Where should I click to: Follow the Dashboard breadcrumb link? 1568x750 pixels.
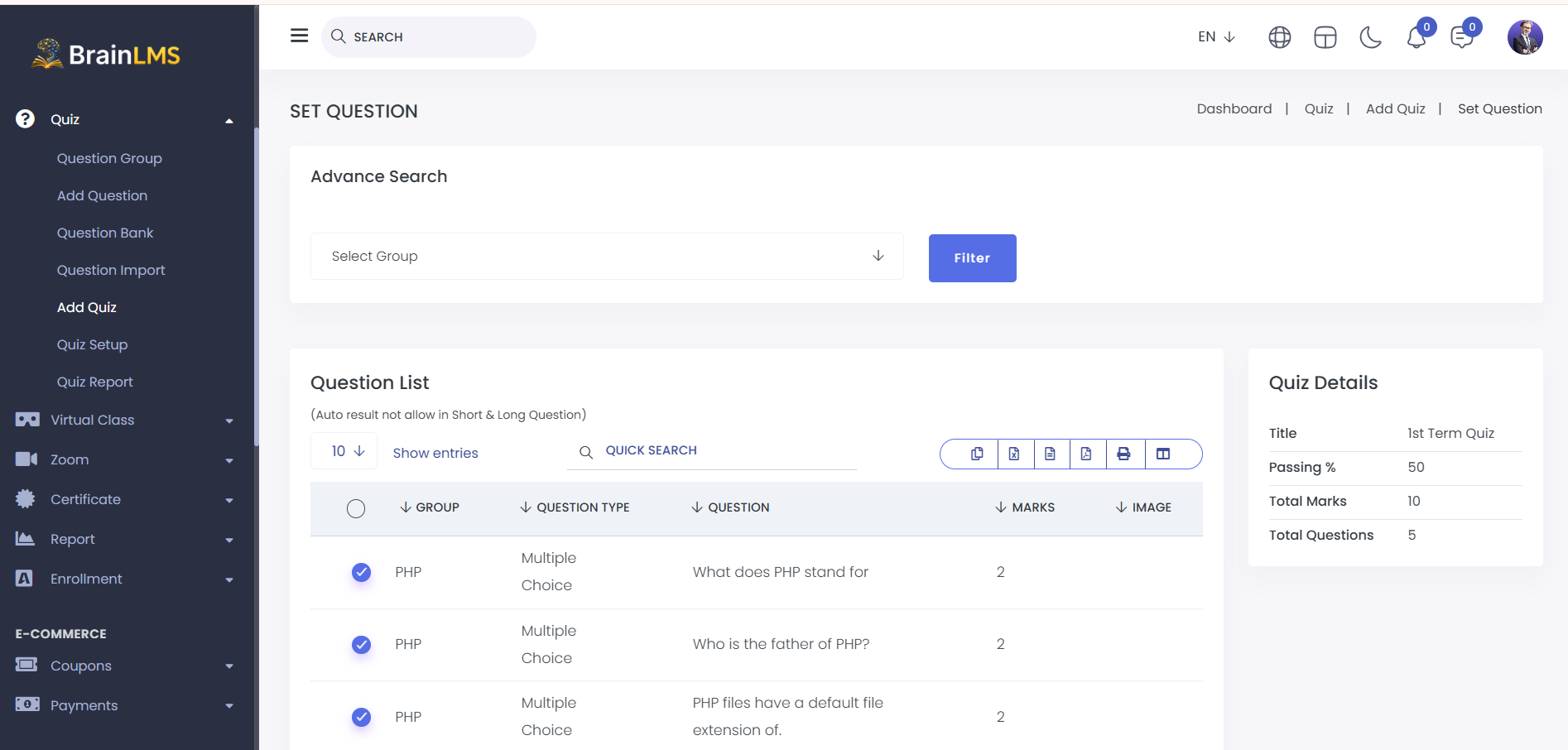point(1234,108)
